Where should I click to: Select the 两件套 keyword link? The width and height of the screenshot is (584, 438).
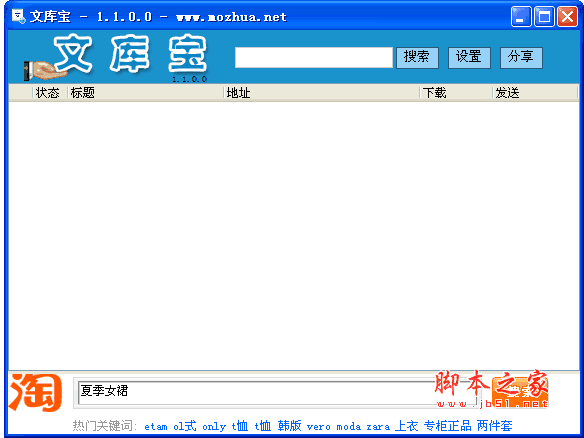(494, 426)
